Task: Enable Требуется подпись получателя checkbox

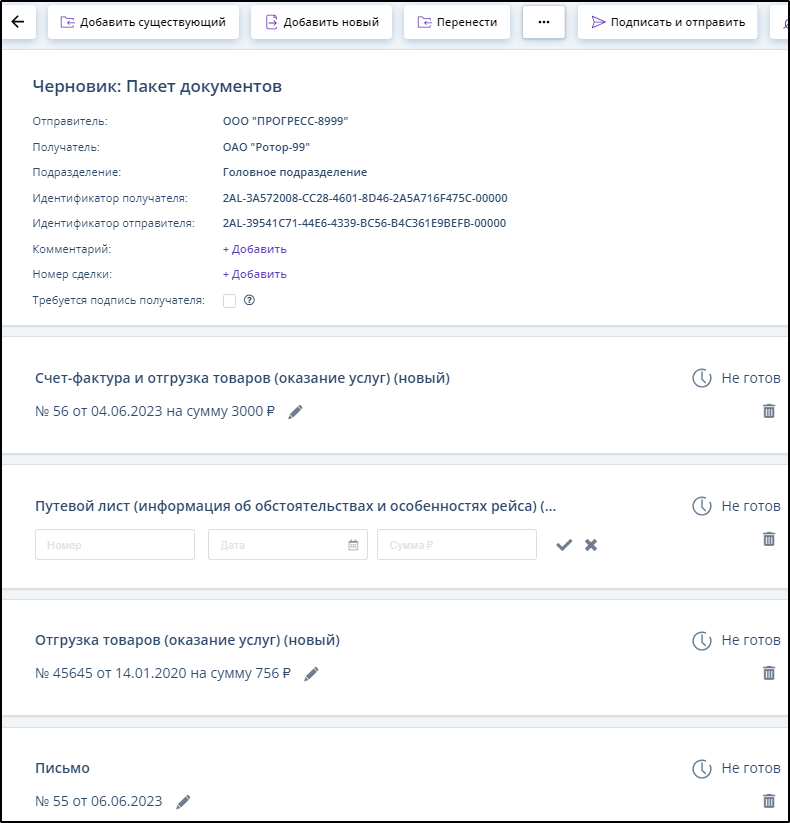Action: point(229,300)
